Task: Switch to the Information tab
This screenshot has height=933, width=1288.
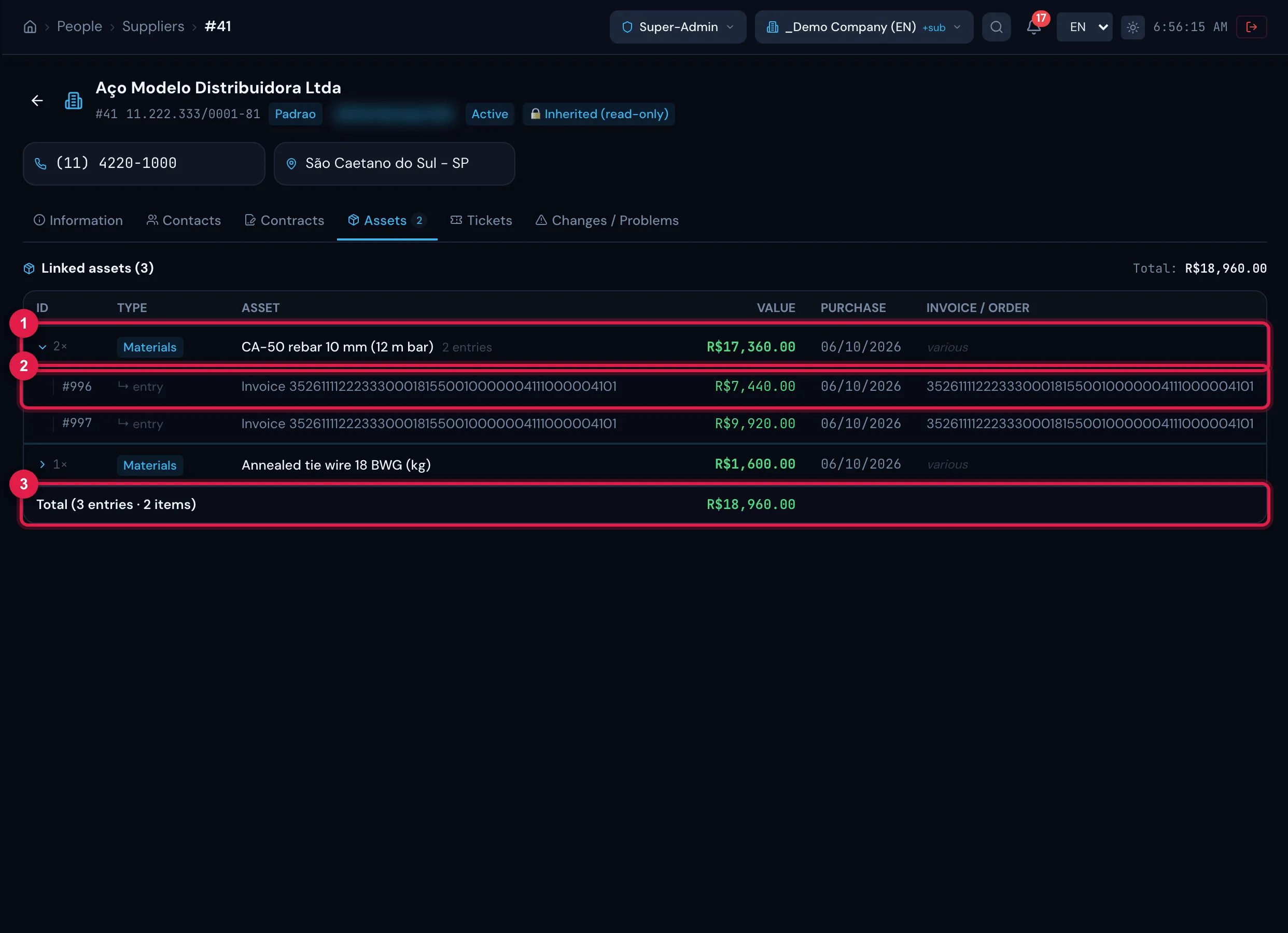Action: click(78, 220)
